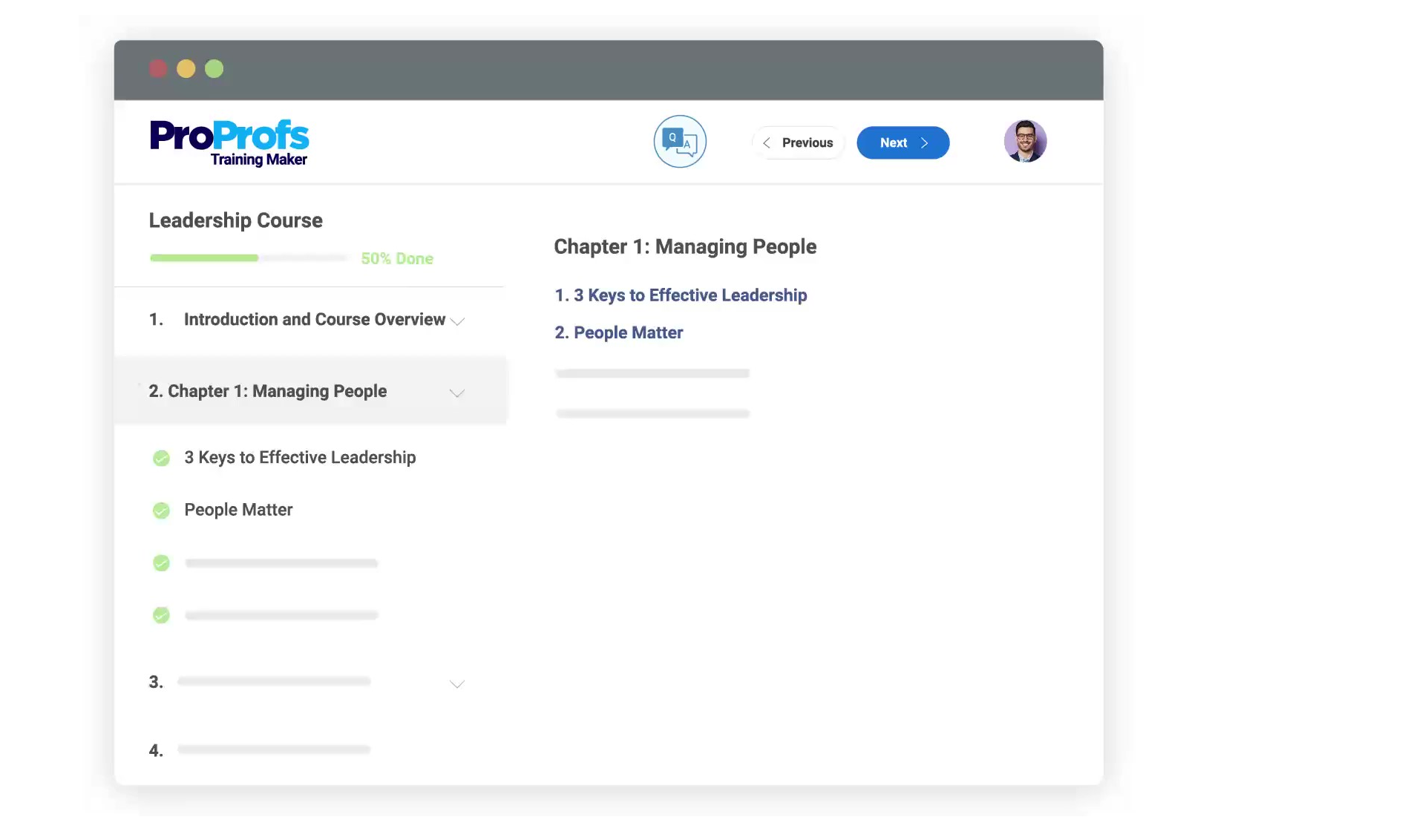The image size is (1425, 840).
Task: Click the Next navigation arrow icon
Action: [925, 142]
